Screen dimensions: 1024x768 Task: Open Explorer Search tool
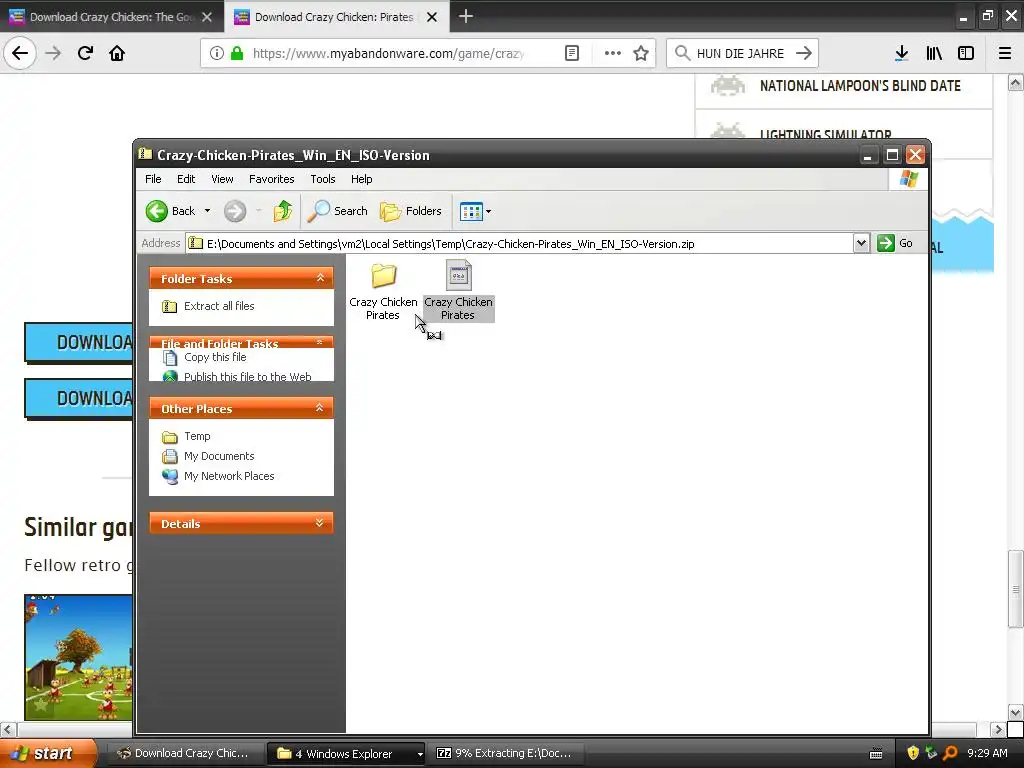point(338,211)
